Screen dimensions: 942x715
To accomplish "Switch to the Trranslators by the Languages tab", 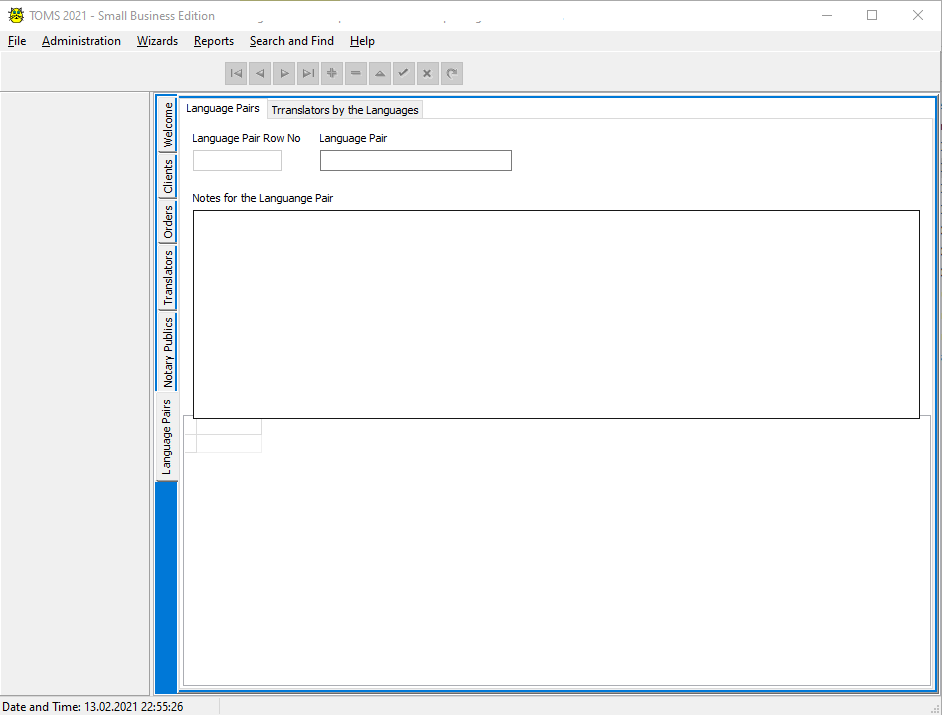I will [x=344, y=109].
